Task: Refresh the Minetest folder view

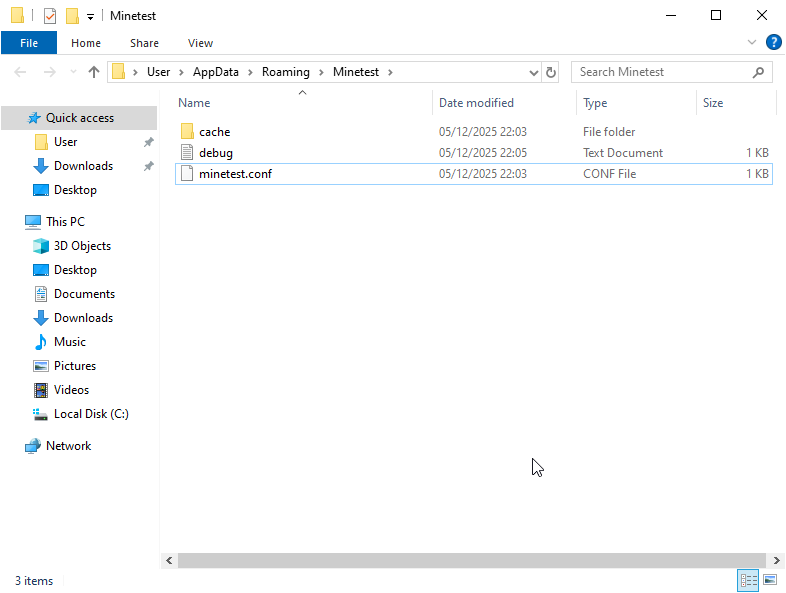Action: point(550,73)
